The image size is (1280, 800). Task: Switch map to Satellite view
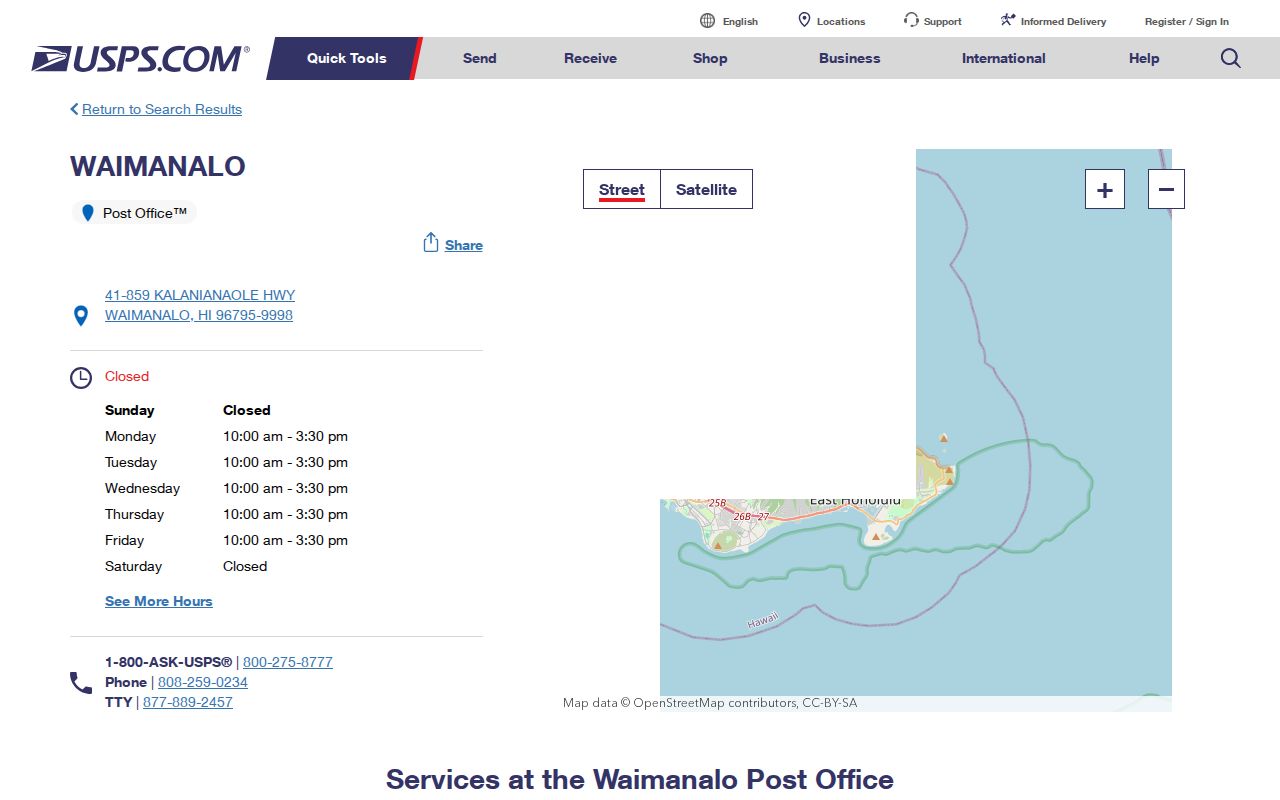pyautogui.click(x=706, y=189)
